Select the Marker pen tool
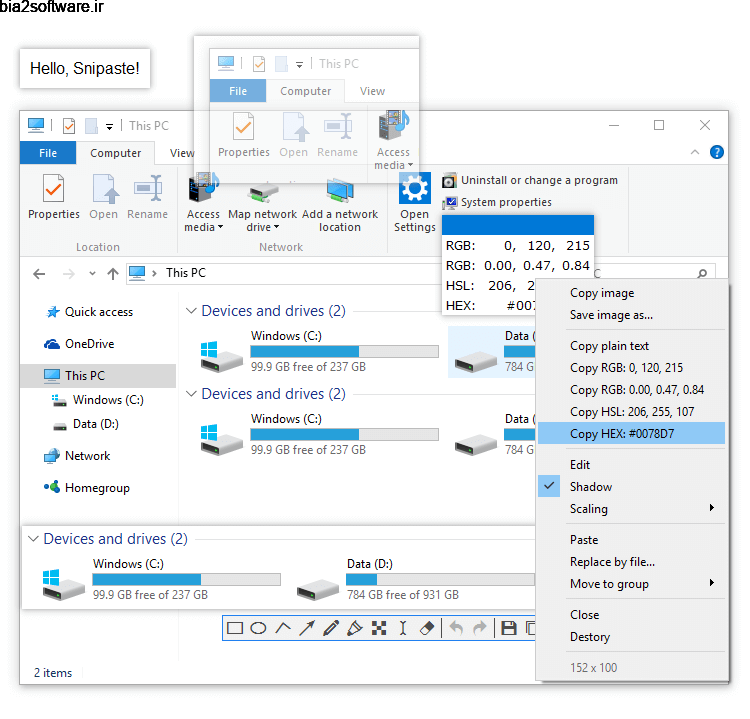The height and width of the screenshot is (719, 750). click(x=354, y=628)
